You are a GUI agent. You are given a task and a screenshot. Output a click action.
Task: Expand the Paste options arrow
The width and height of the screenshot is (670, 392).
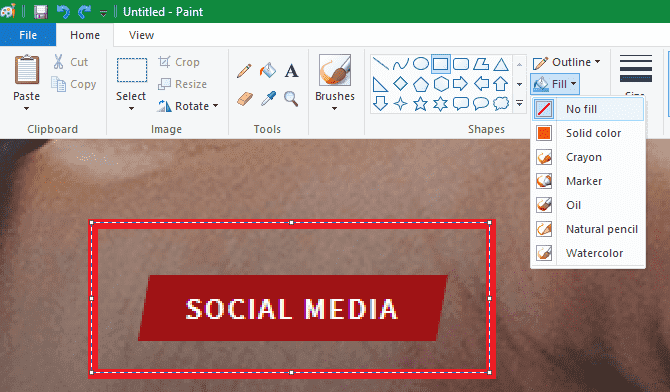[x=26, y=109]
